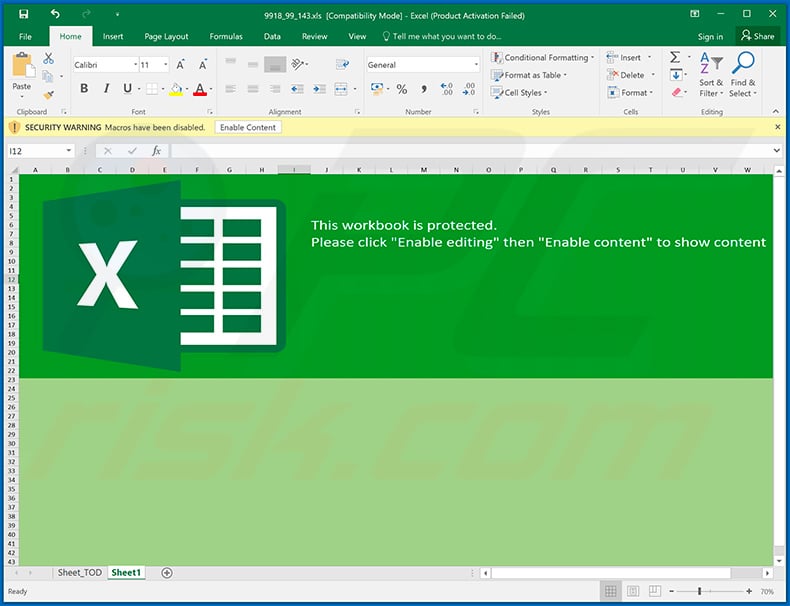Screen dimensions: 790x606
Task: Click Delete cells button
Action: tap(631, 75)
